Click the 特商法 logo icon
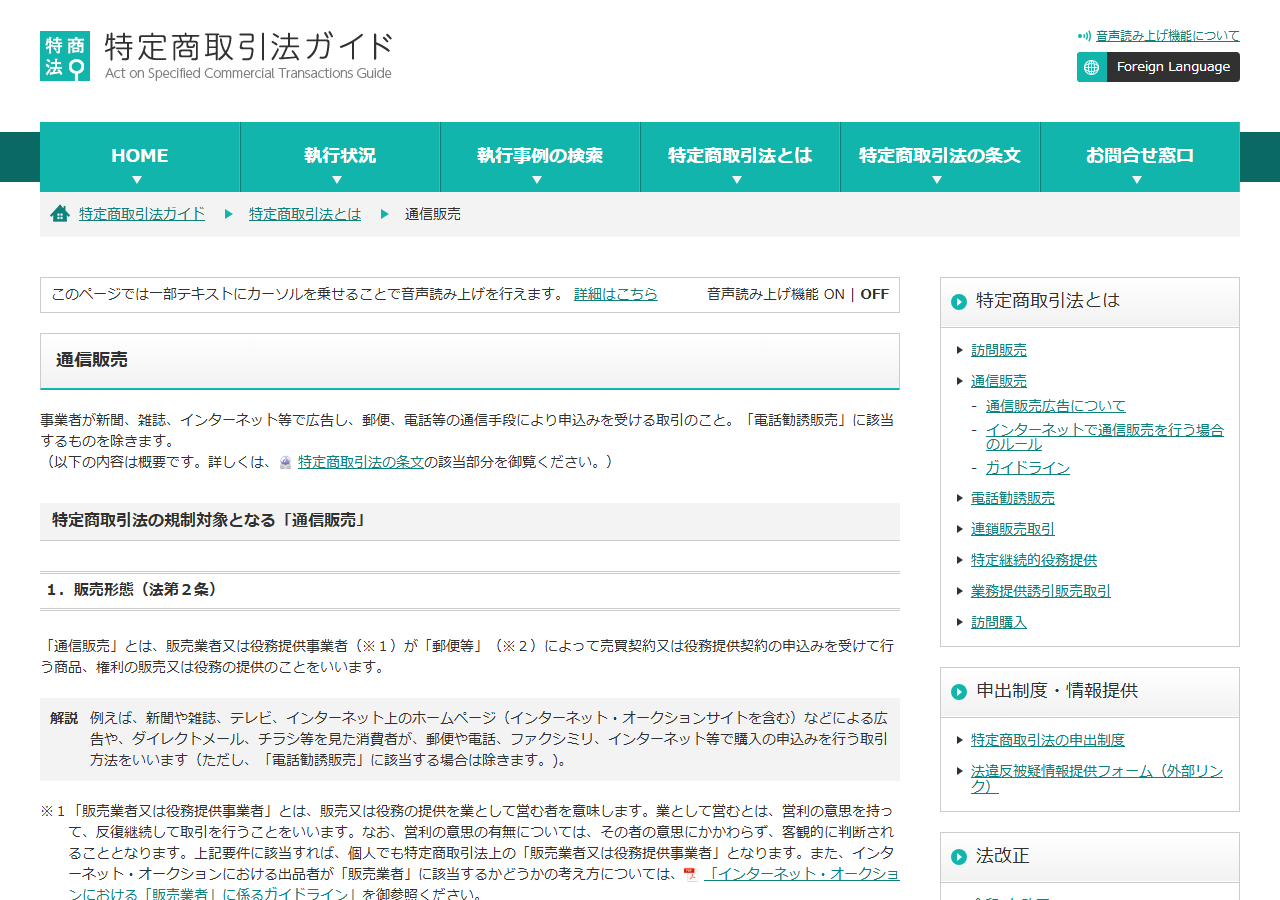 coord(65,56)
